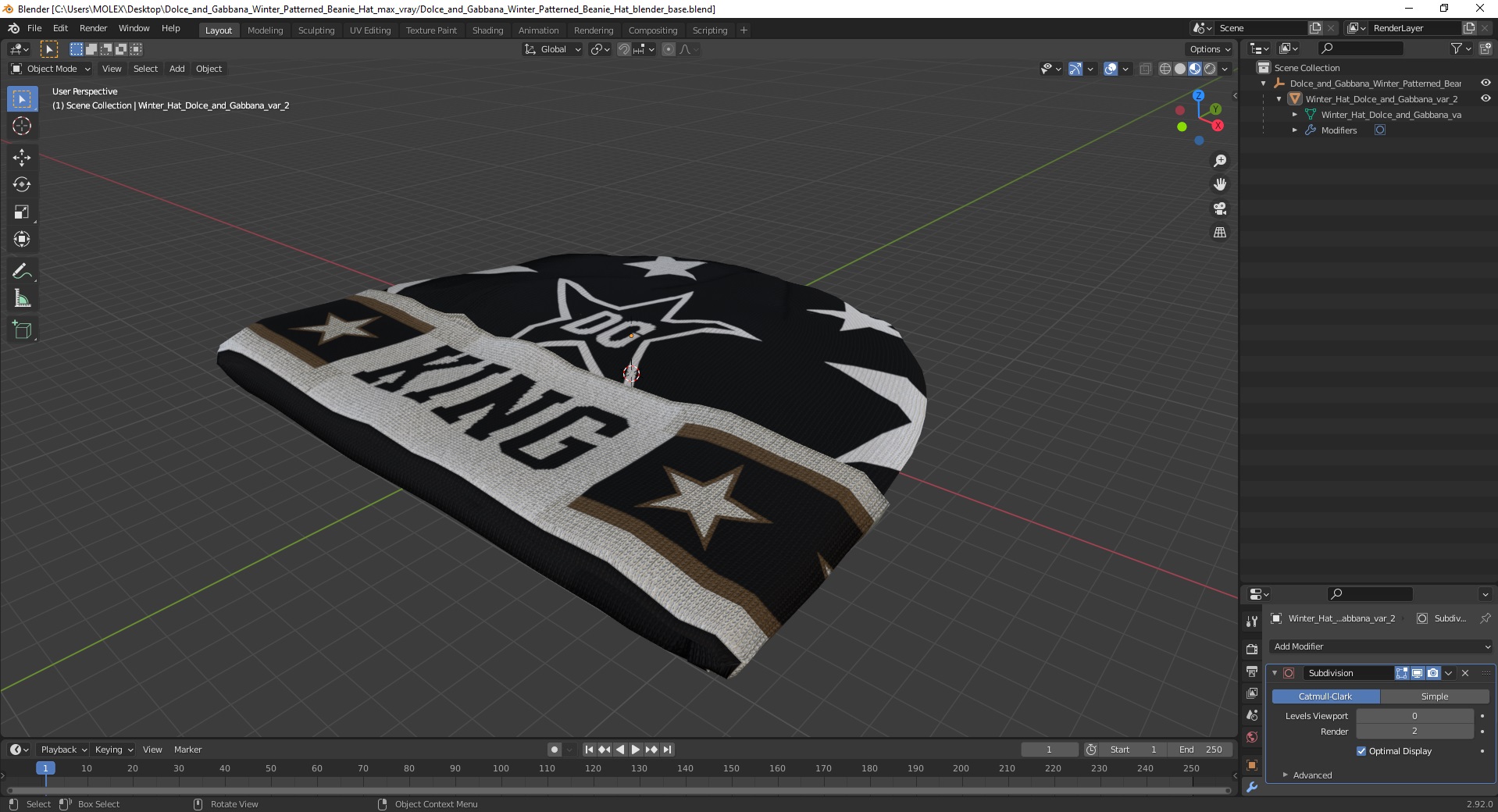Pin the properties editor context
This screenshot has width=1498, height=812.
[x=1485, y=618]
